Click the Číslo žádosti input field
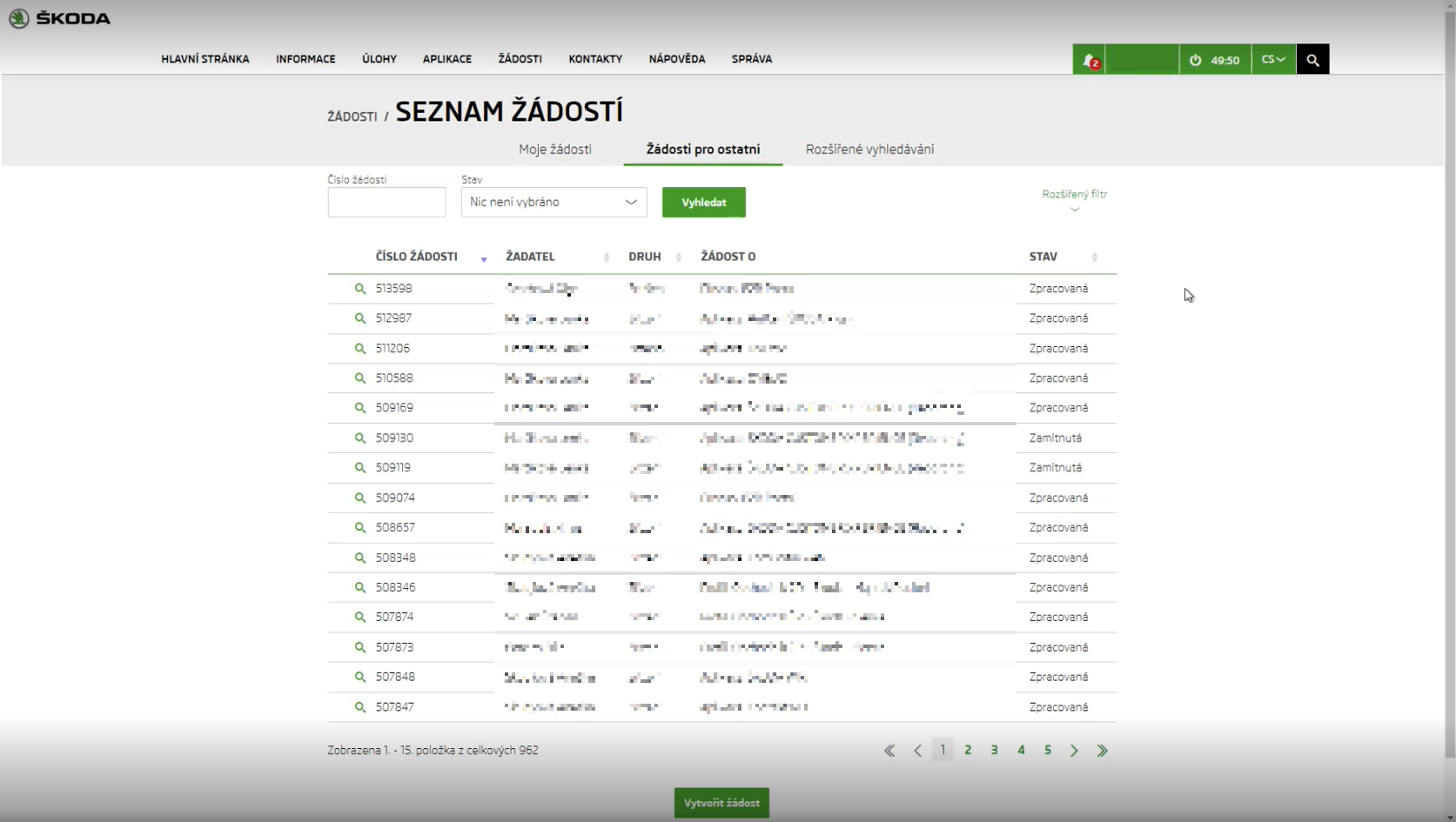 pyautogui.click(x=386, y=203)
